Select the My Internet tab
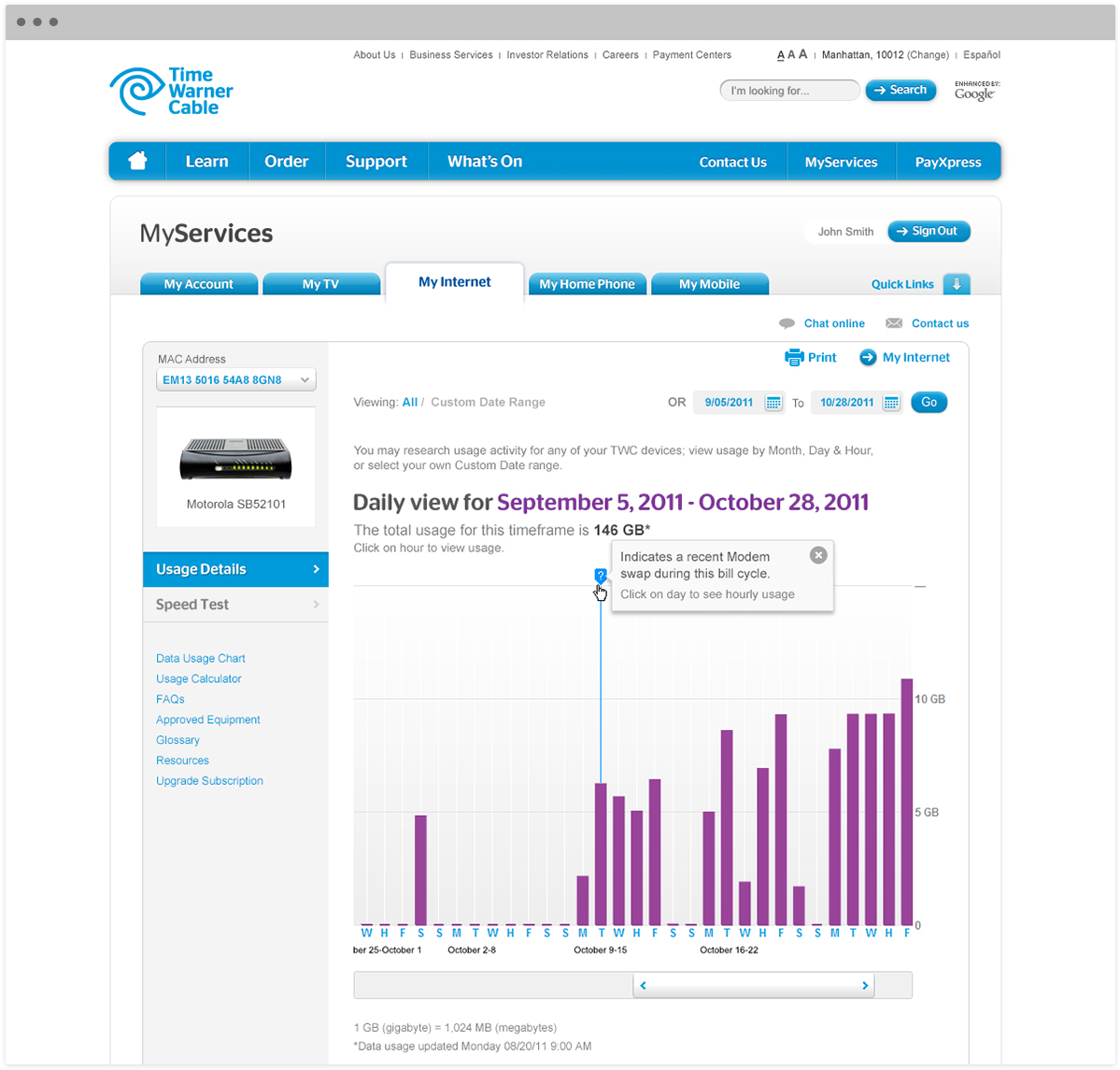 tap(455, 281)
